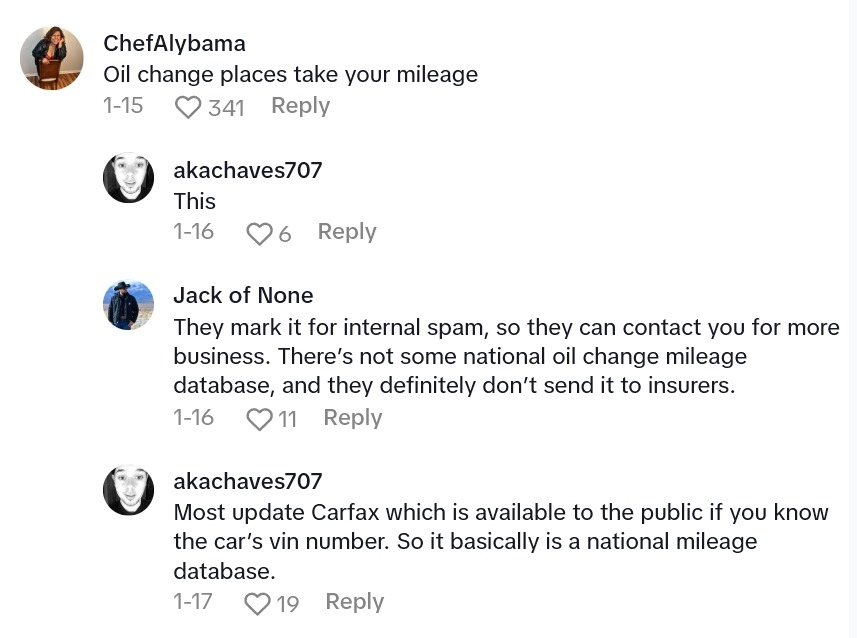Like Jack of None's internal spam comment
This screenshot has height=638, width=857.
click(x=259, y=420)
